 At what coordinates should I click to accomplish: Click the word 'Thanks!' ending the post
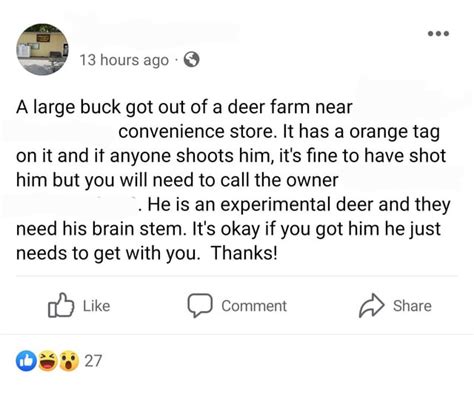244,253
